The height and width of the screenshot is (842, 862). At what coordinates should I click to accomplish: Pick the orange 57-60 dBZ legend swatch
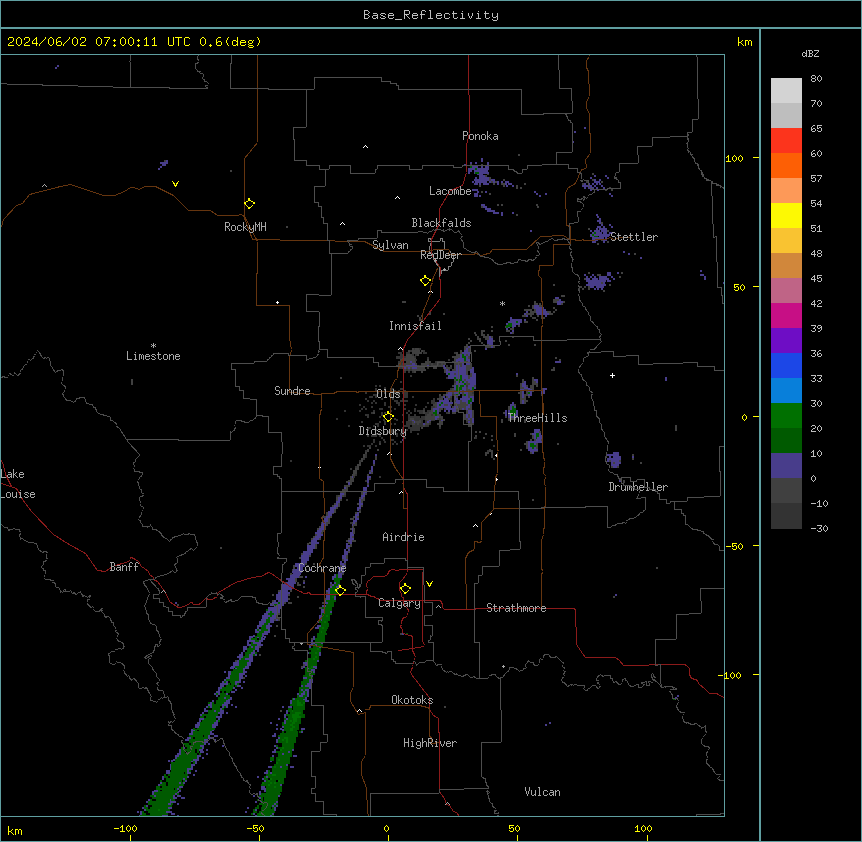(786, 165)
